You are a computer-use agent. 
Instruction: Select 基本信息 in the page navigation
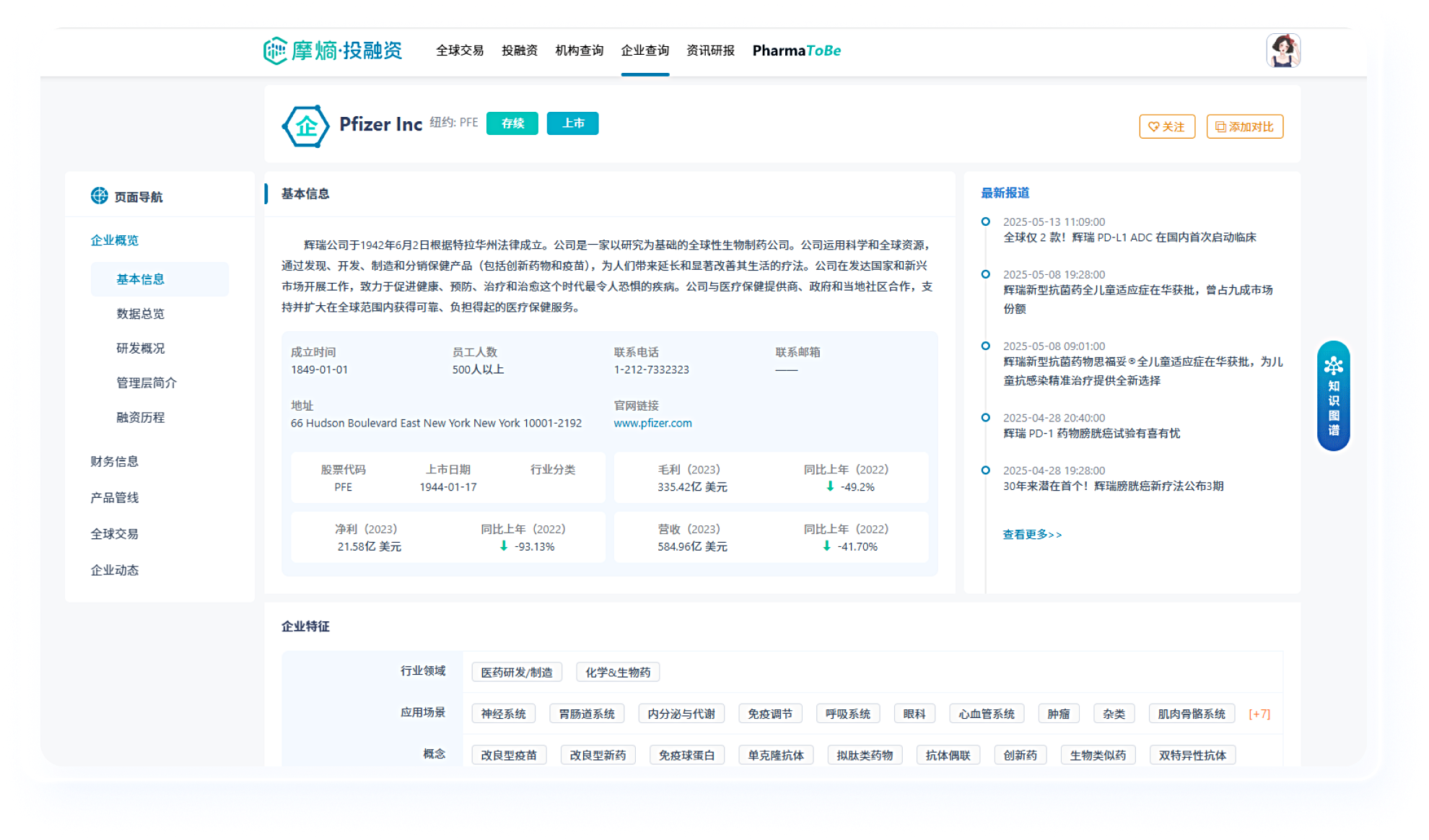(160, 279)
